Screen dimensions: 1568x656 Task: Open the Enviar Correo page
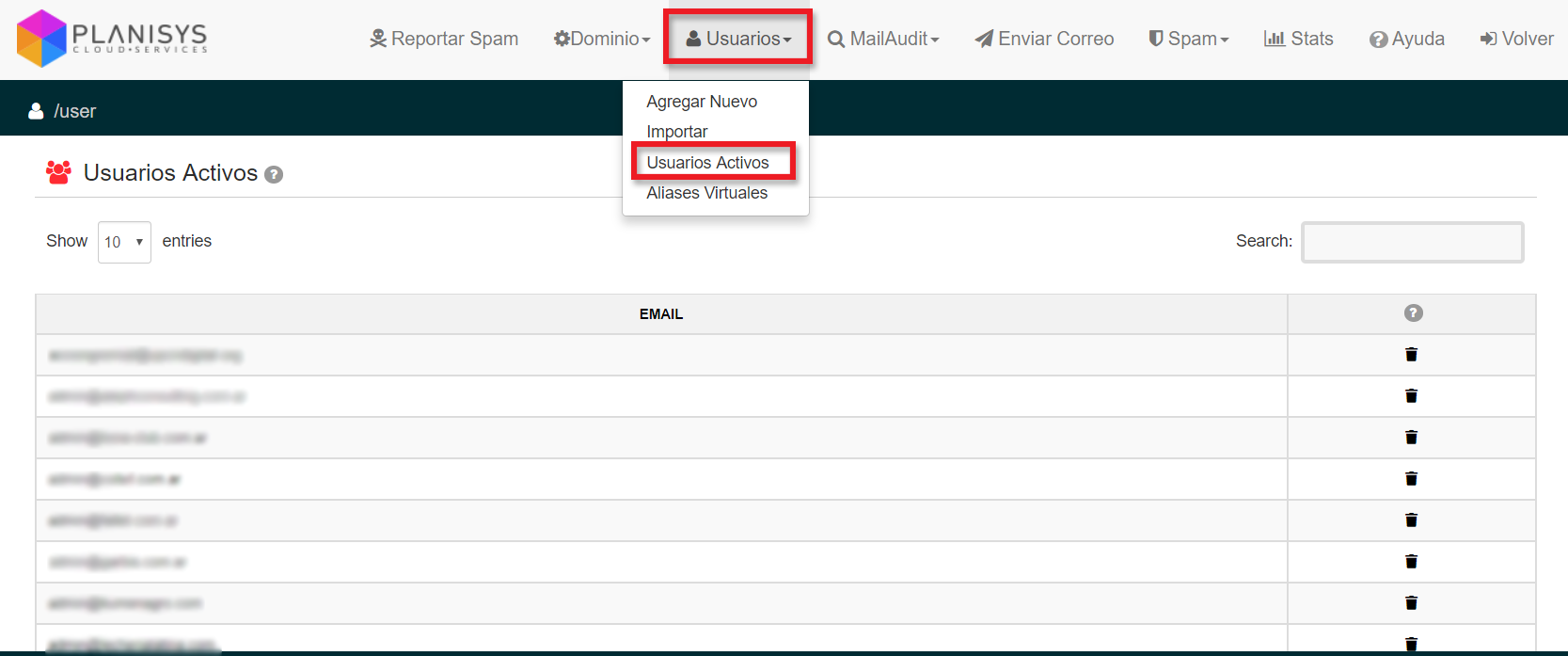pyautogui.click(x=1044, y=39)
